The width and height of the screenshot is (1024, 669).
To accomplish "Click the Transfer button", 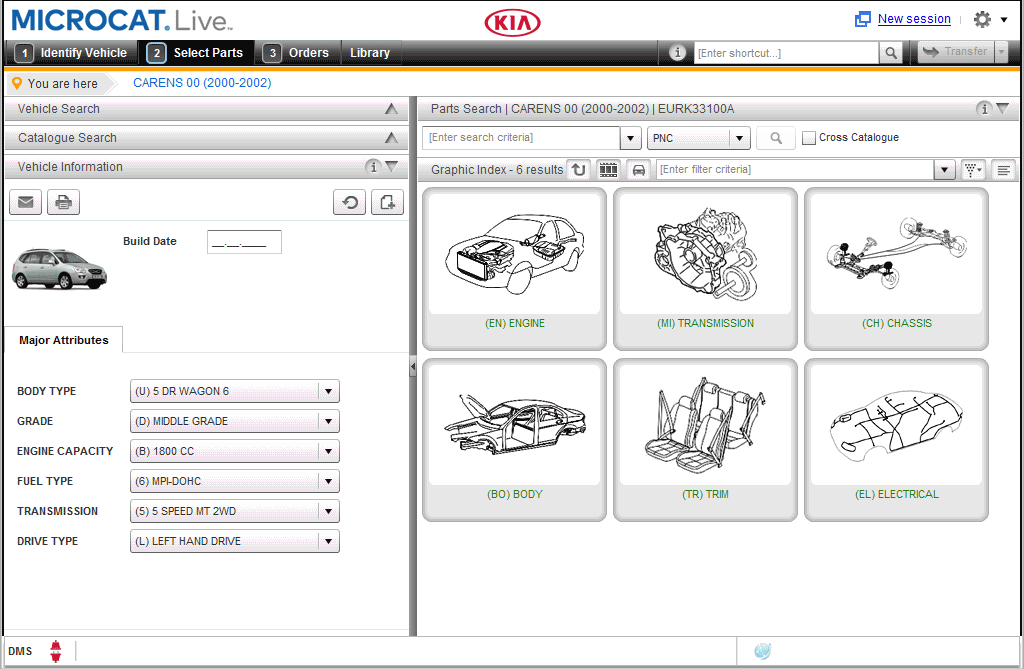I will (955, 52).
